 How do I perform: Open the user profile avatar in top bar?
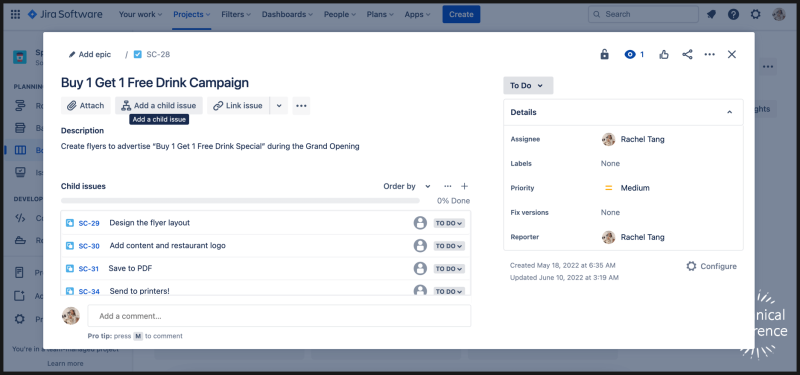coord(779,14)
